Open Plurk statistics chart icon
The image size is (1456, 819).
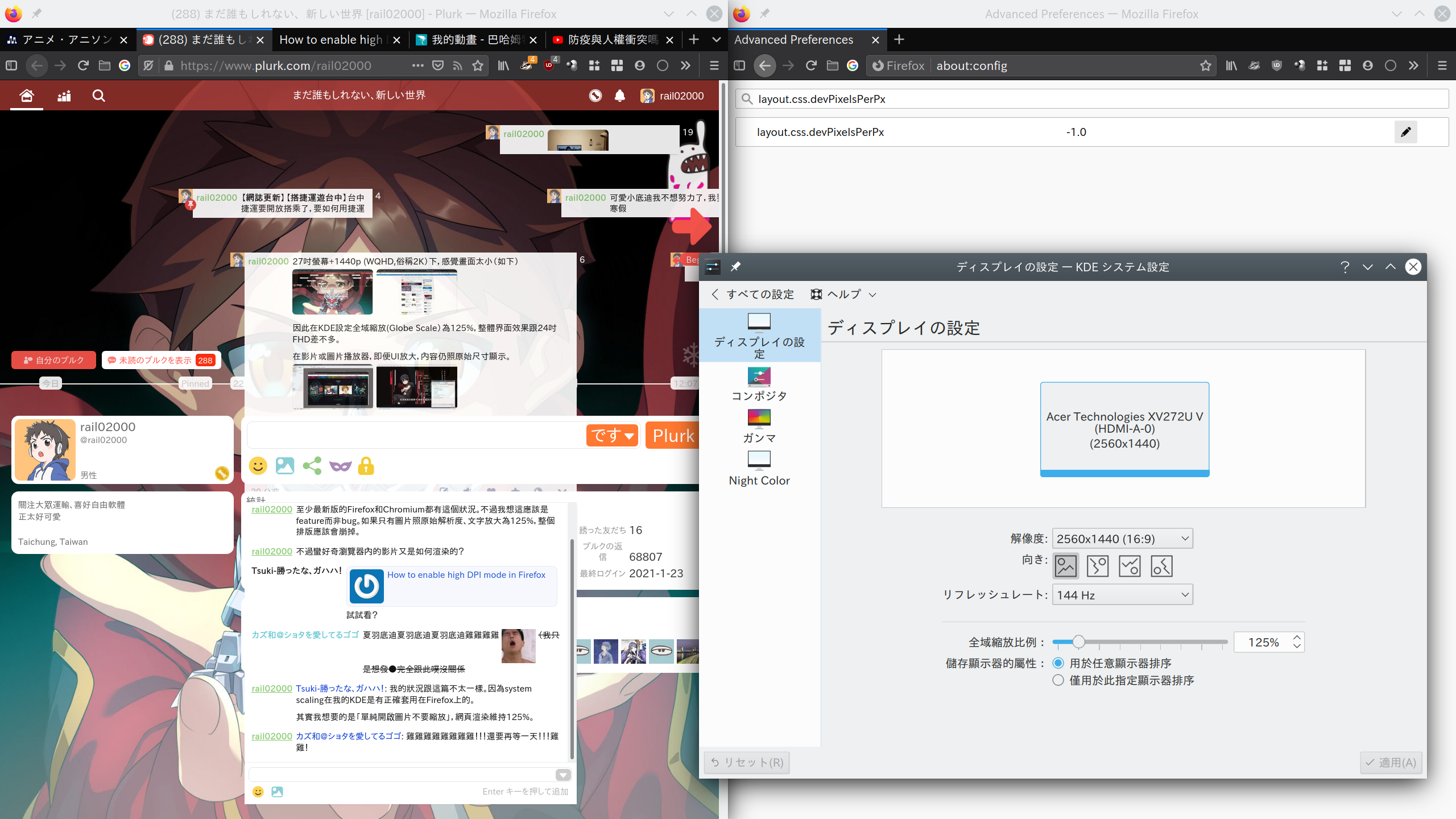[64, 96]
